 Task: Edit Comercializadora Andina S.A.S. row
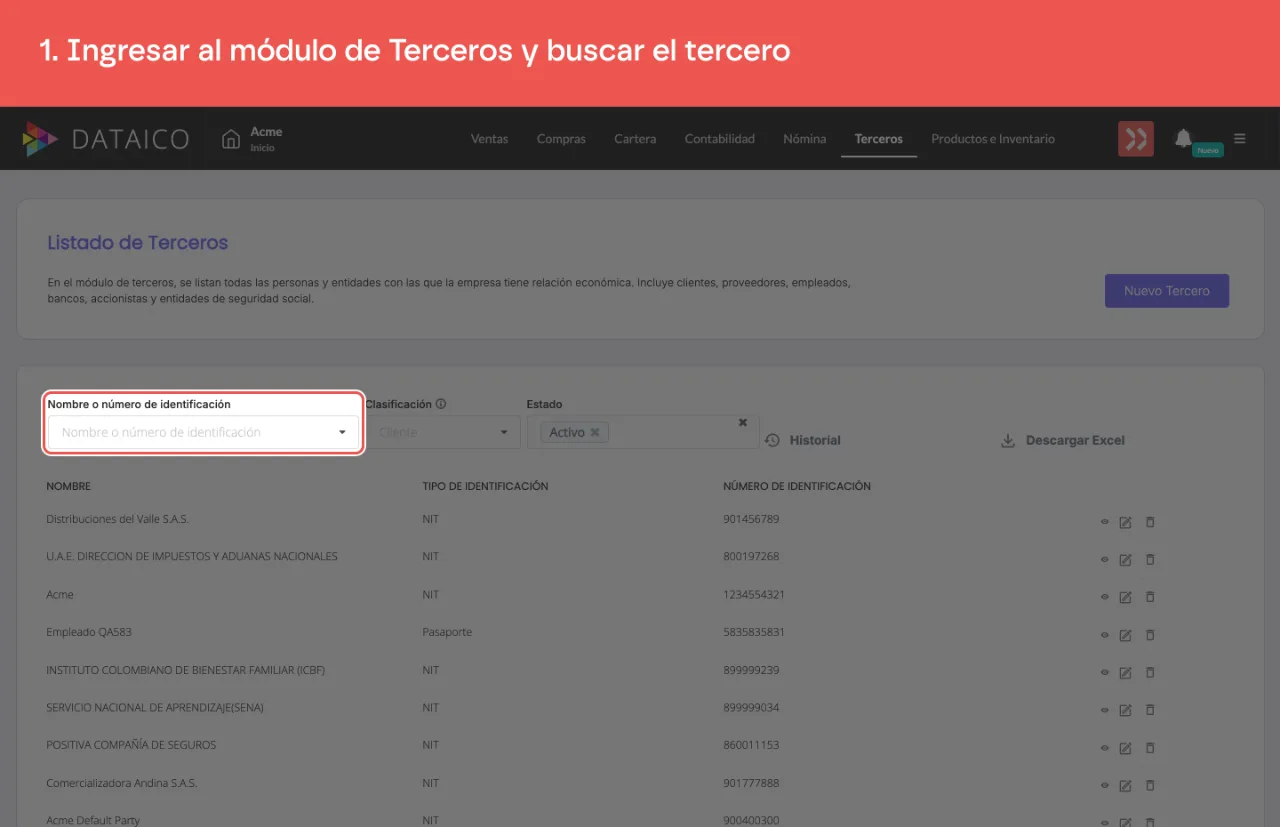pyautogui.click(x=1125, y=785)
